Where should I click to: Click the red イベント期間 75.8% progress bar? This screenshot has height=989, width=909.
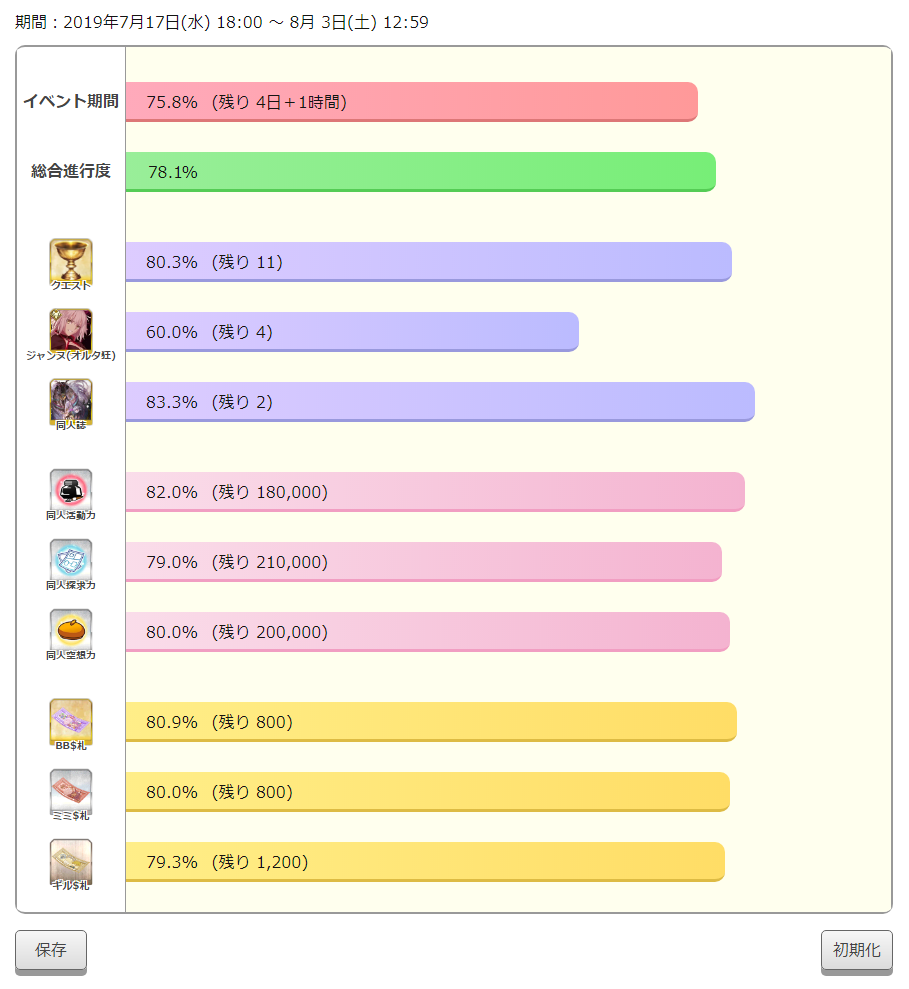pyautogui.click(x=411, y=102)
